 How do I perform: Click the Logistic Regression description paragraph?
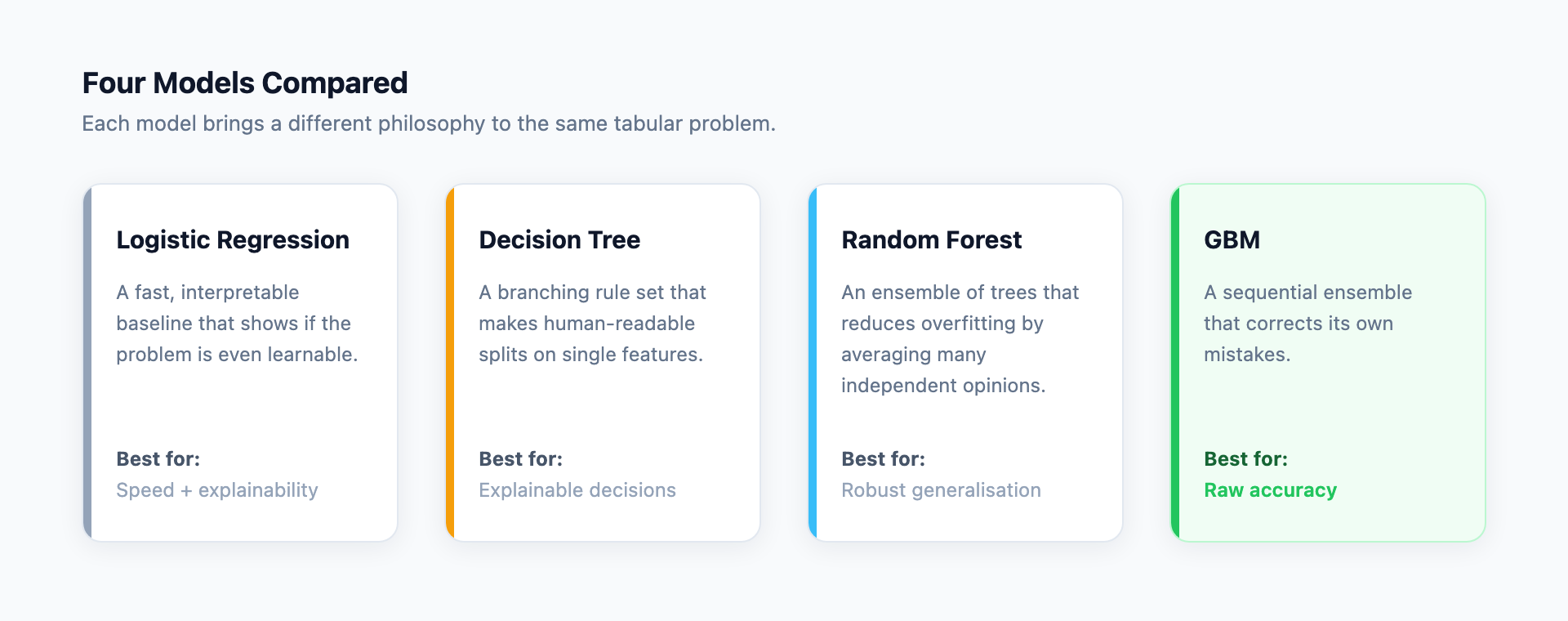coord(237,324)
